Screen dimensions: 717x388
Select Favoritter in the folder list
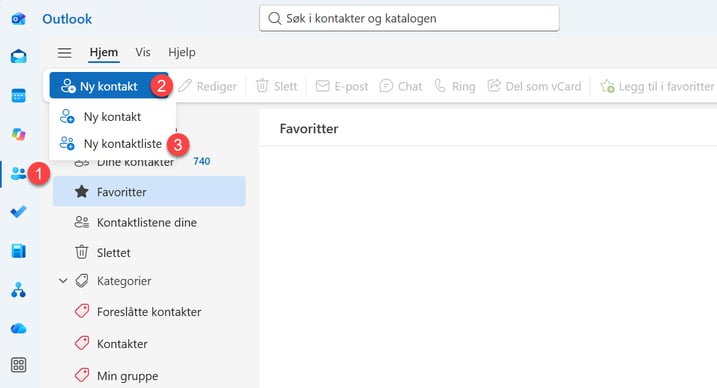[x=149, y=191]
